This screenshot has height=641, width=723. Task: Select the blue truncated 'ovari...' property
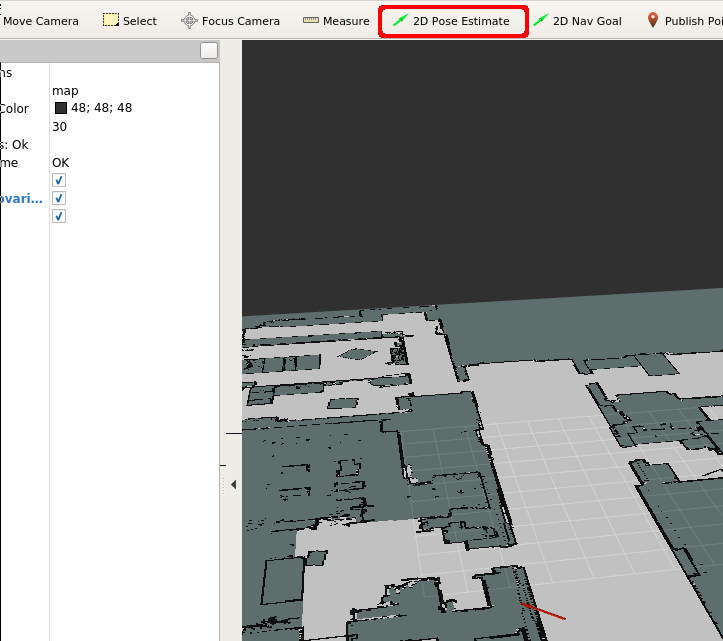click(x=21, y=198)
